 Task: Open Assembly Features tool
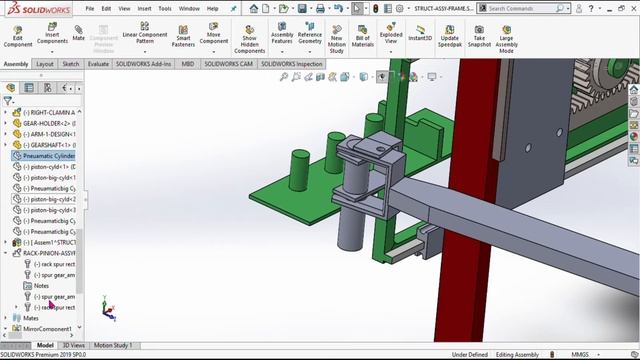coord(282,33)
